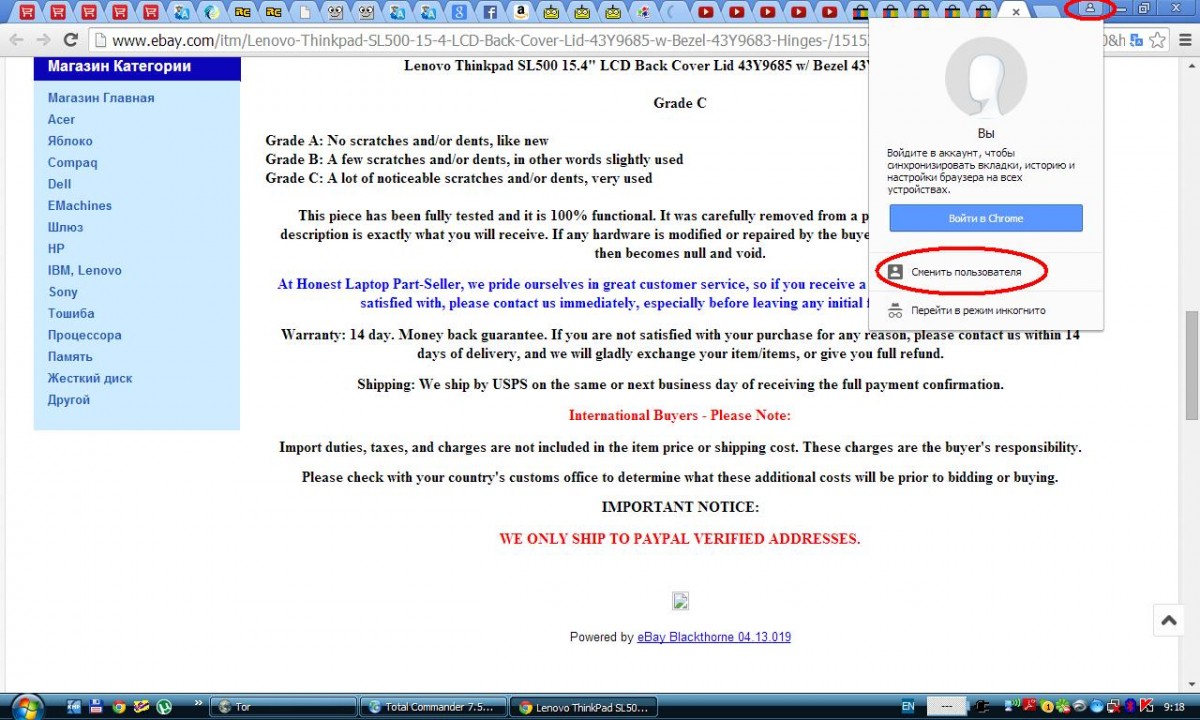
Task: Open the eBay Blackthorne 04.13.019 link
Action: click(713, 637)
